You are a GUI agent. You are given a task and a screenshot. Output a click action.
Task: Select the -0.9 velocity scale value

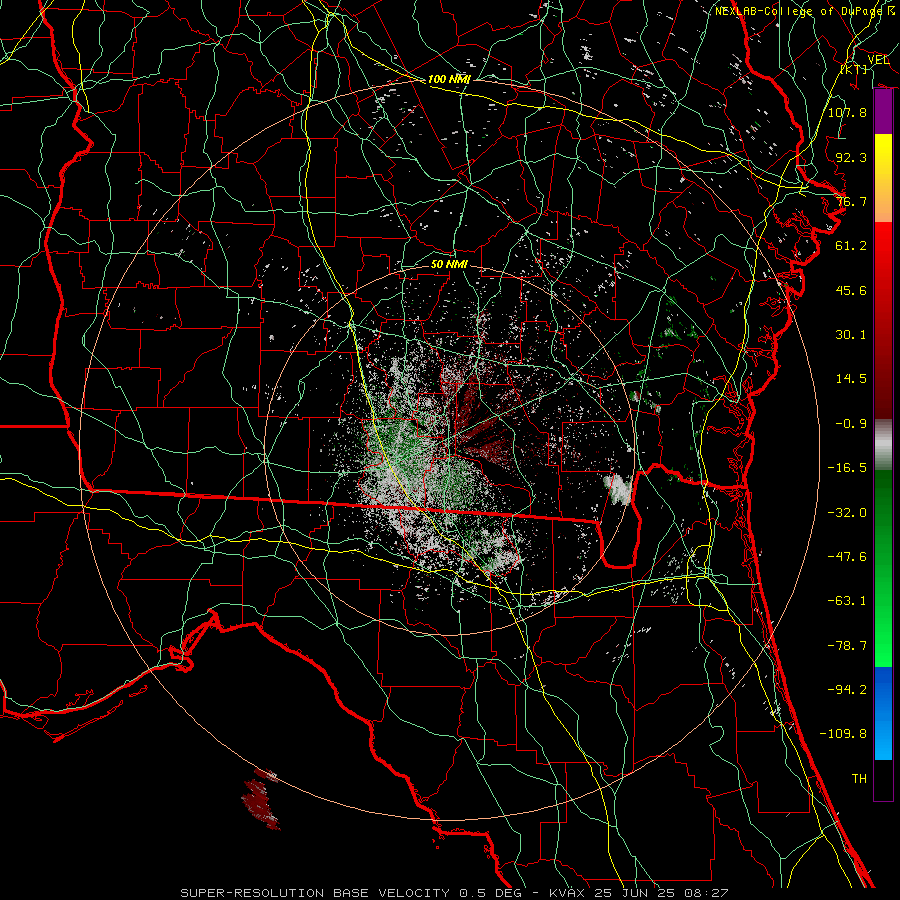(851, 424)
